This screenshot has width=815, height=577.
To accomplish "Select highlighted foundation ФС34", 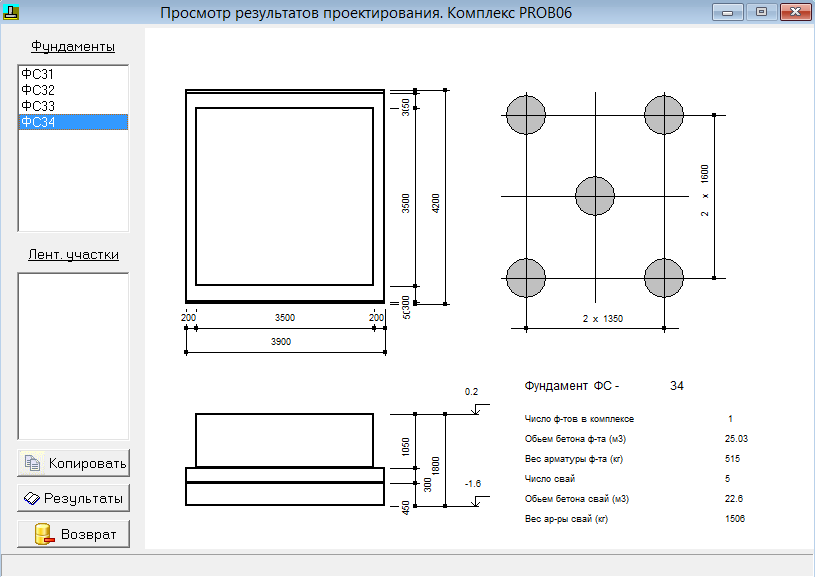I will (73, 122).
